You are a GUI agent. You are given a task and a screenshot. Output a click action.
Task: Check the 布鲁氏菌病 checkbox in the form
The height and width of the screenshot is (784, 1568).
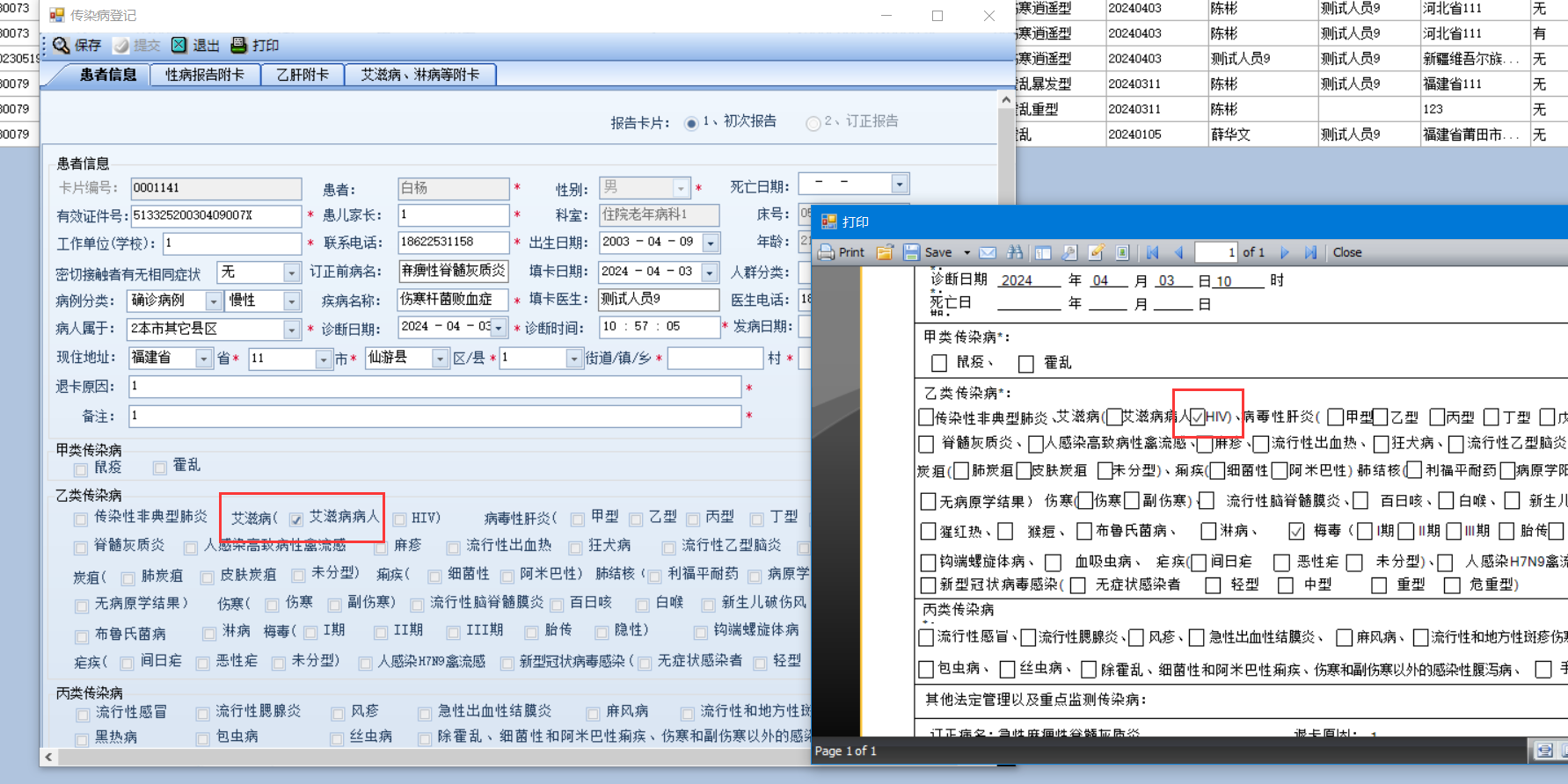pyautogui.click(x=81, y=636)
